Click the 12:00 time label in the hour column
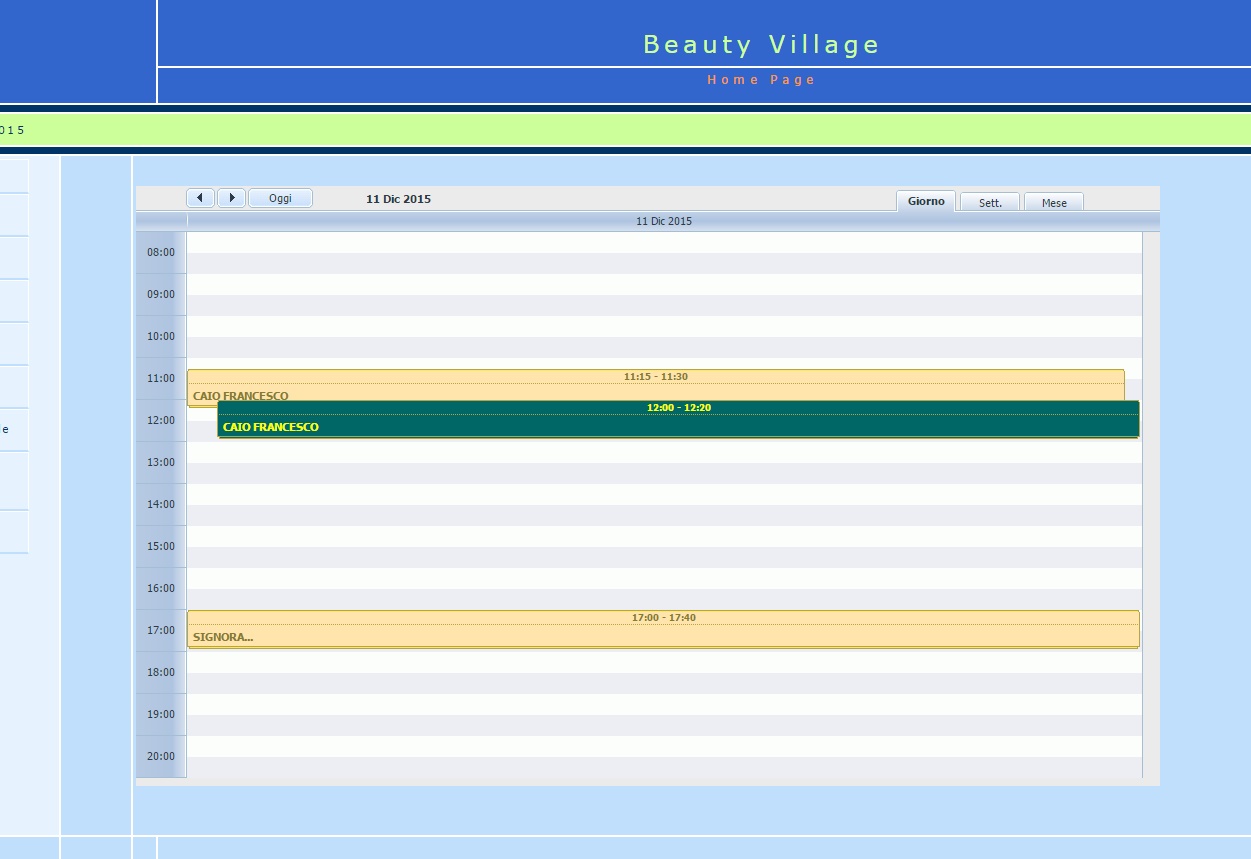This screenshot has width=1251, height=859. click(161, 420)
